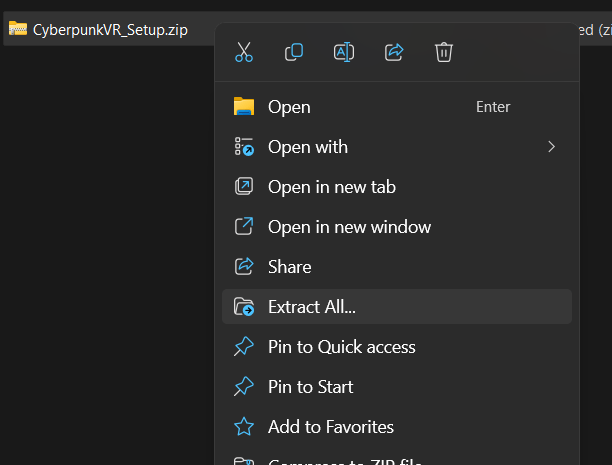Screen dimensions: 612x465
Task: Click the Rename icon in the menu's top row
Action: (x=344, y=52)
